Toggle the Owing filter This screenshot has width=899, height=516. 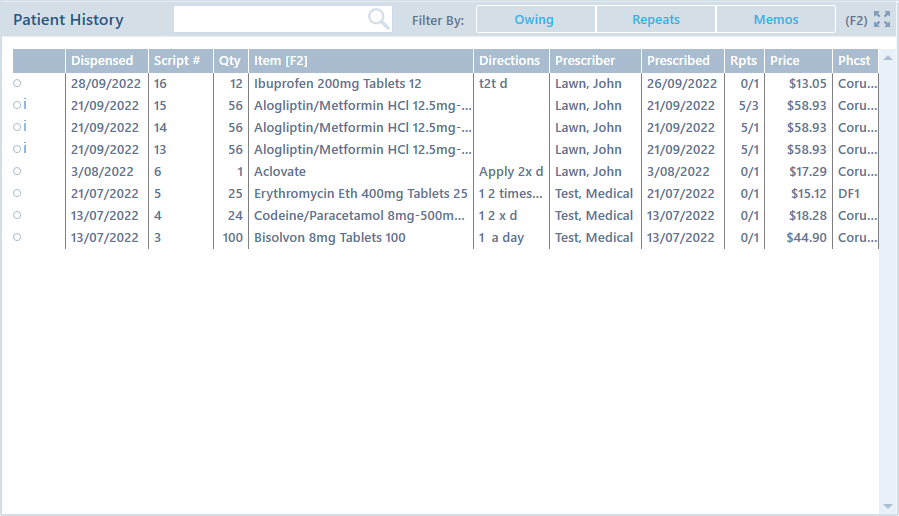point(534,20)
